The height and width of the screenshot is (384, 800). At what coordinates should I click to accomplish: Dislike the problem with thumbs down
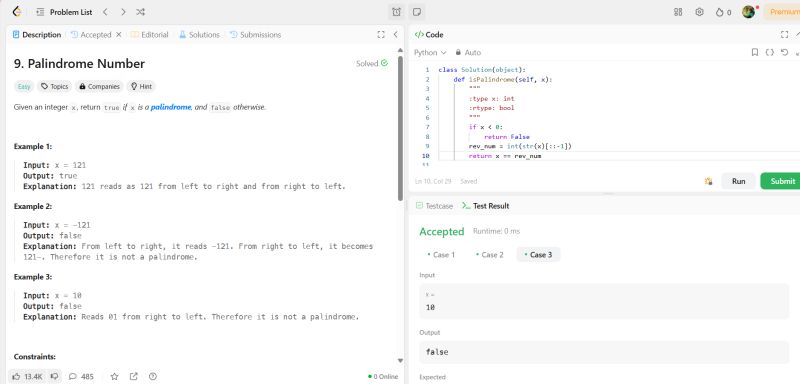[x=55, y=376]
